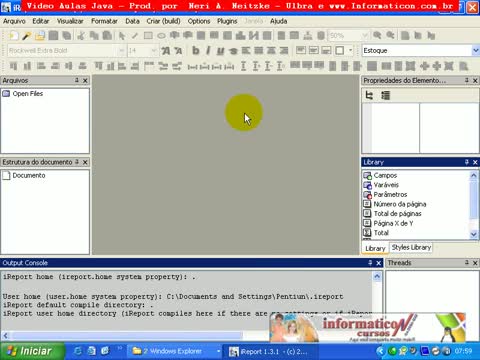Click the Library list vertical scrollbar
This screenshot has height=360, width=480.
click(x=473, y=199)
